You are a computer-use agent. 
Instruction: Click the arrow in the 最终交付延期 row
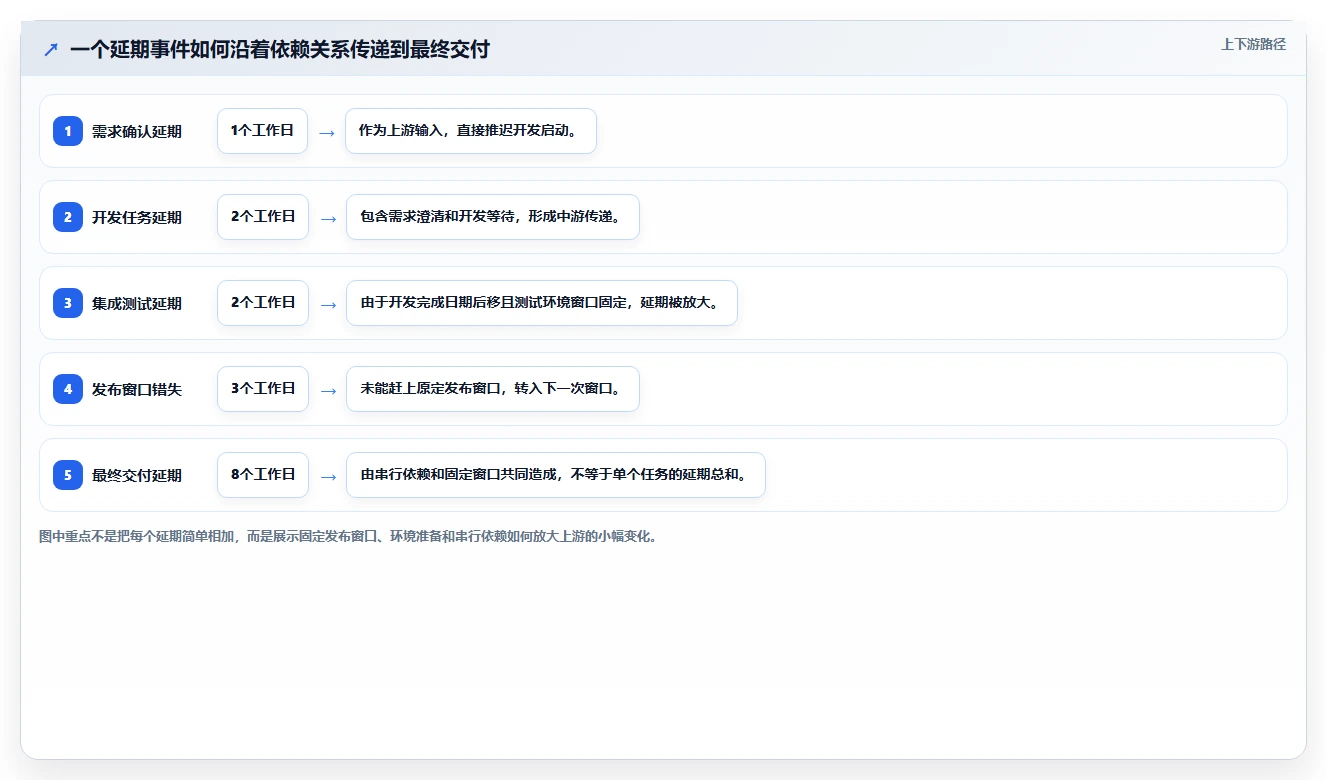coord(327,476)
